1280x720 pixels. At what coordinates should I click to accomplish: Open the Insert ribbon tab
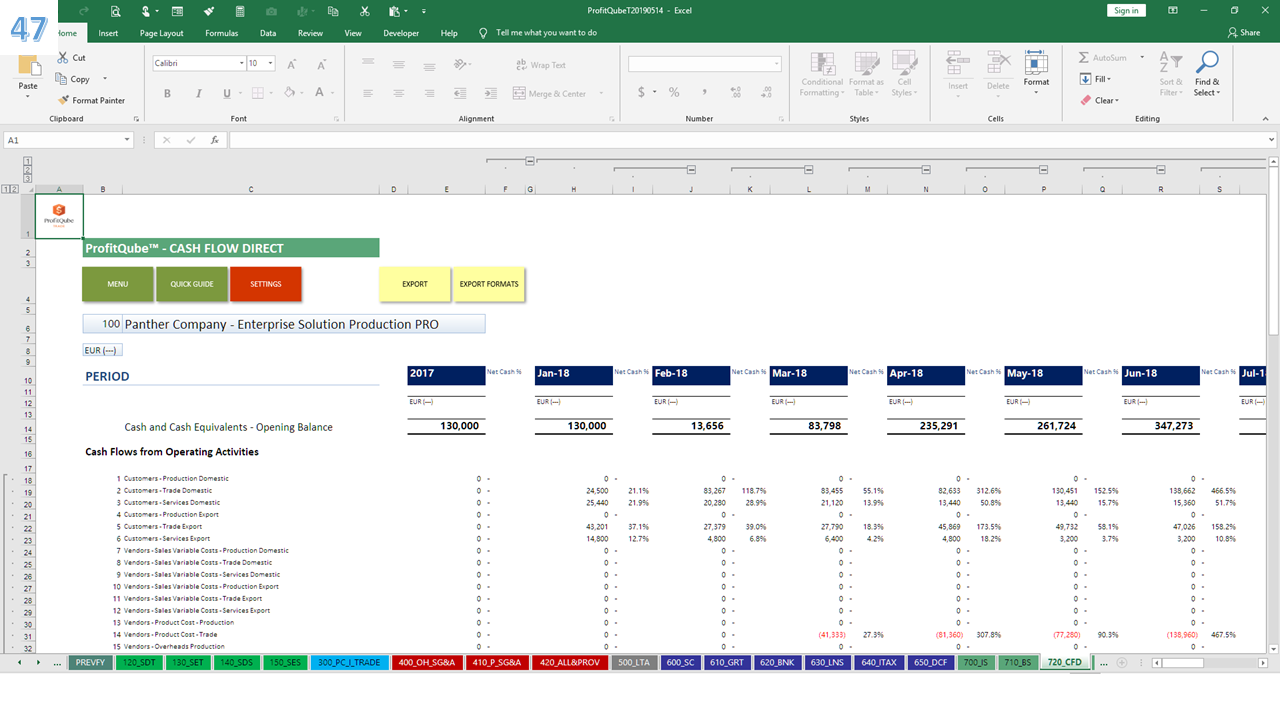click(x=108, y=33)
